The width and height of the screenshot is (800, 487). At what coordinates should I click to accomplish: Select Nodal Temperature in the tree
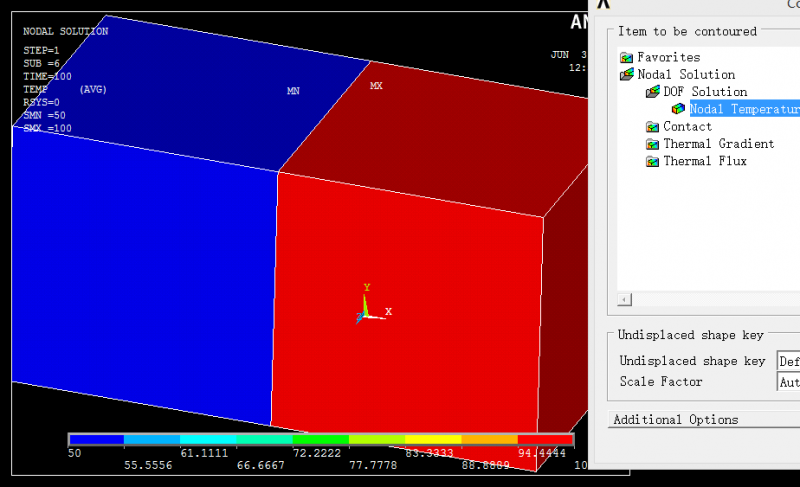(x=744, y=109)
